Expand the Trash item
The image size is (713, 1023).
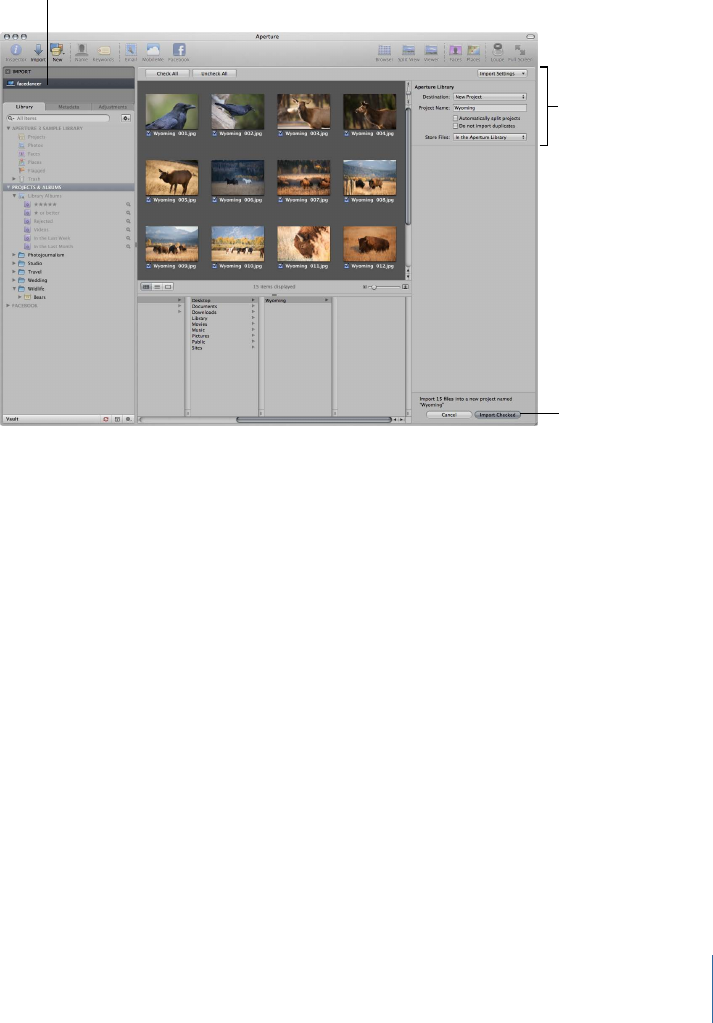pos(14,179)
